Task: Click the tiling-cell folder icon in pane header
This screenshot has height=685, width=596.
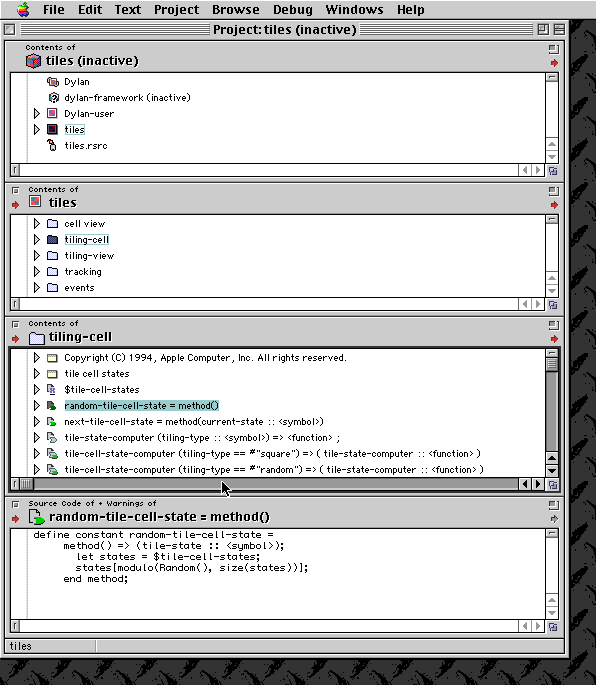Action: coord(37,338)
